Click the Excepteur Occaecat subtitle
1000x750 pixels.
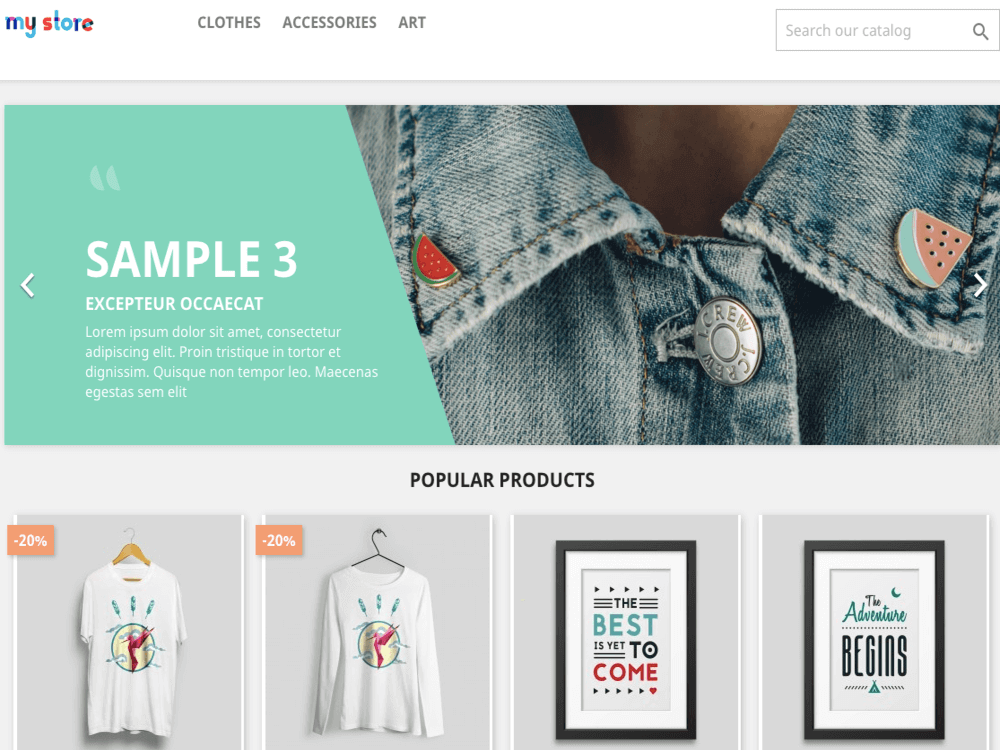click(174, 304)
